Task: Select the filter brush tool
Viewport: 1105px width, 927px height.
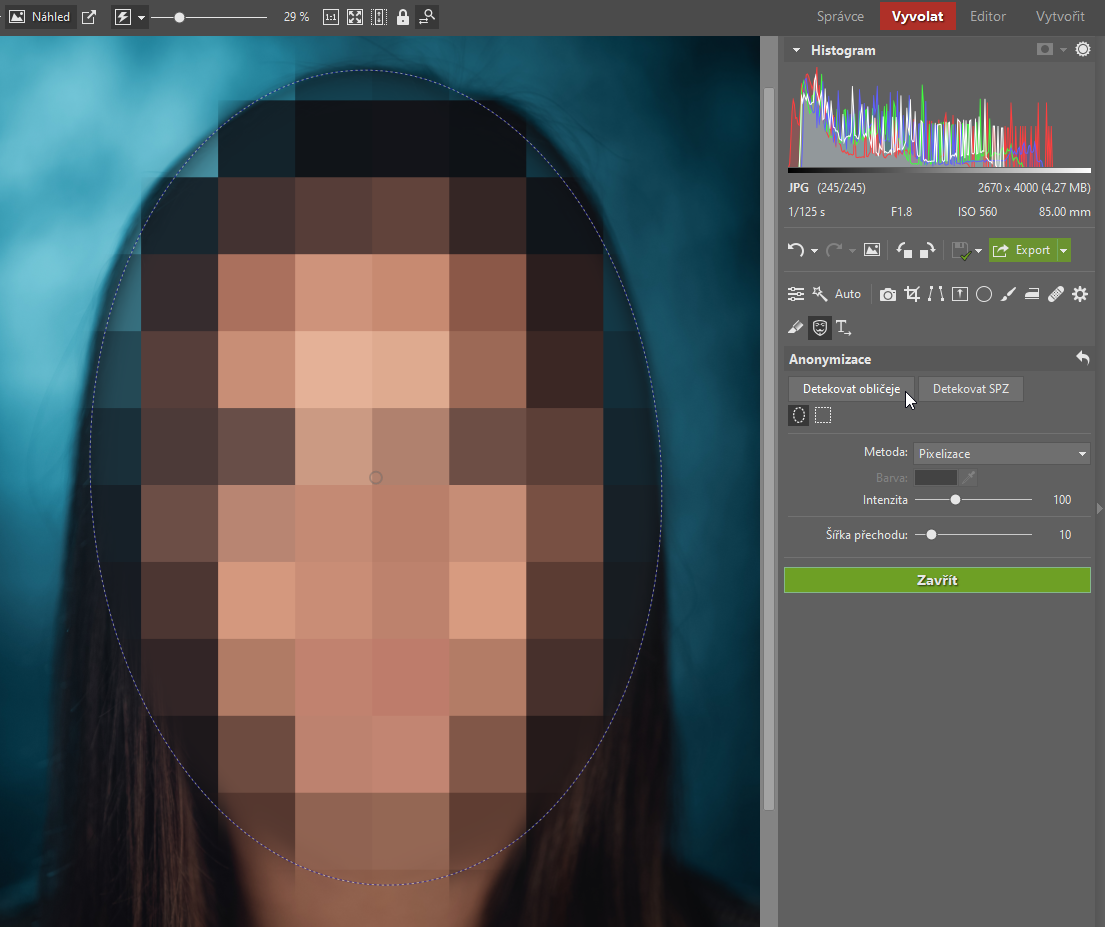Action: [x=1008, y=294]
